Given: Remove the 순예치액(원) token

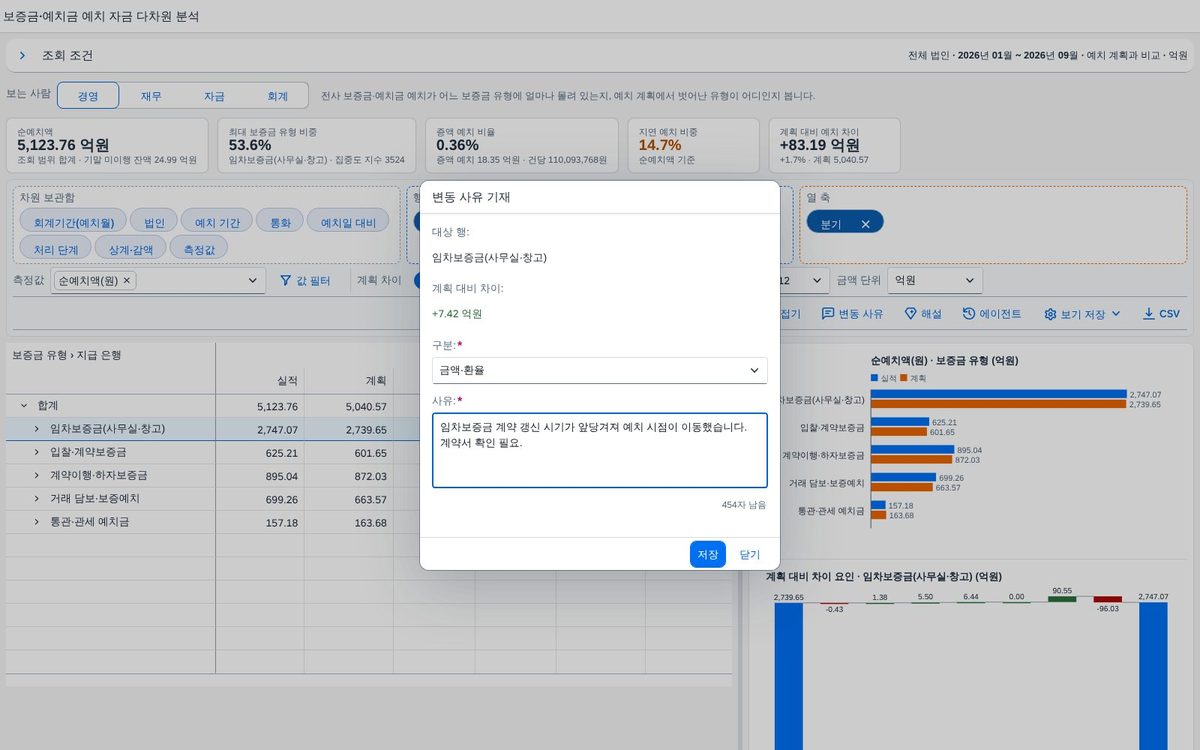Looking at the screenshot, I should click(x=127, y=281).
